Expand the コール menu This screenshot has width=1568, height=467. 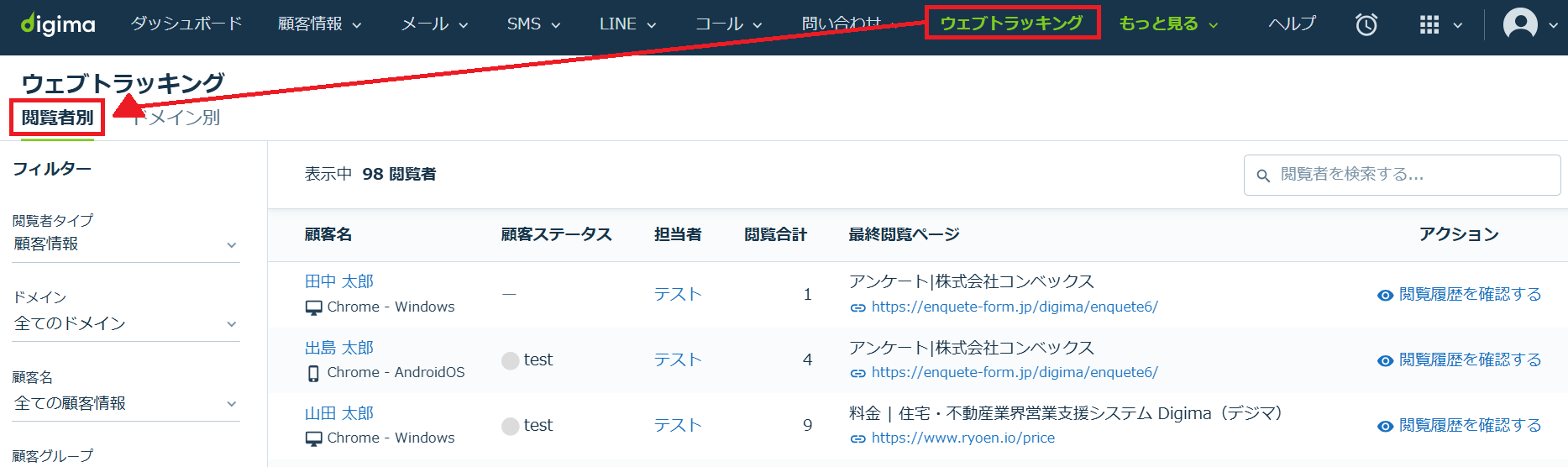(x=728, y=24)
